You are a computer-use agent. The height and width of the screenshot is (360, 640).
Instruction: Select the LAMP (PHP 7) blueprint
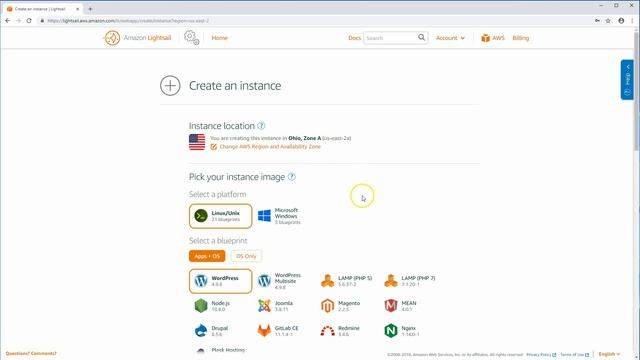(x=410, y=281)
